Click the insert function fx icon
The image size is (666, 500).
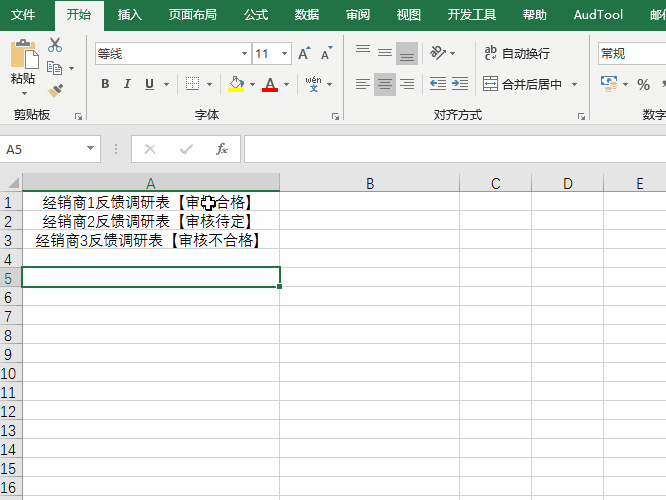pos(222,149)
